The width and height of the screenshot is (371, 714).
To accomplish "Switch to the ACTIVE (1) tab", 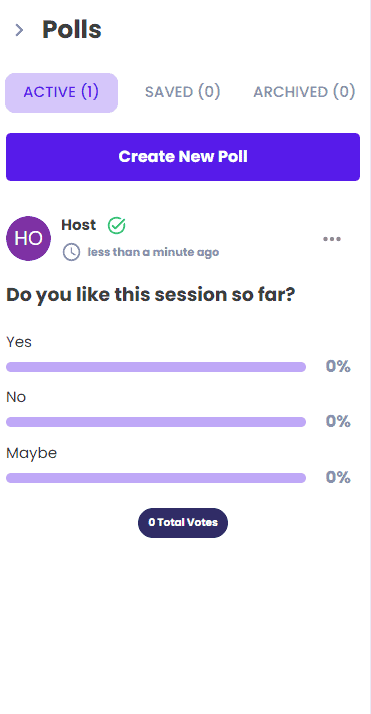I will pyautogui.click(x=61, y=92).
